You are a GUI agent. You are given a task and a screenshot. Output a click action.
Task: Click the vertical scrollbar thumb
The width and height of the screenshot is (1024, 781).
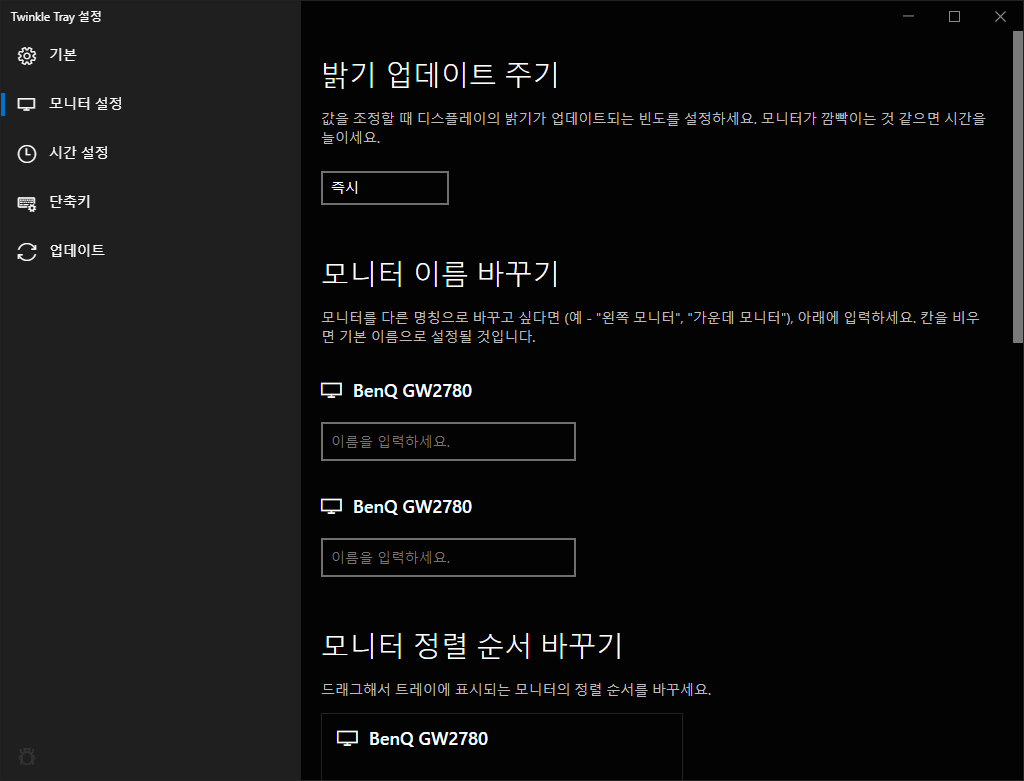tap(1017, 187)
